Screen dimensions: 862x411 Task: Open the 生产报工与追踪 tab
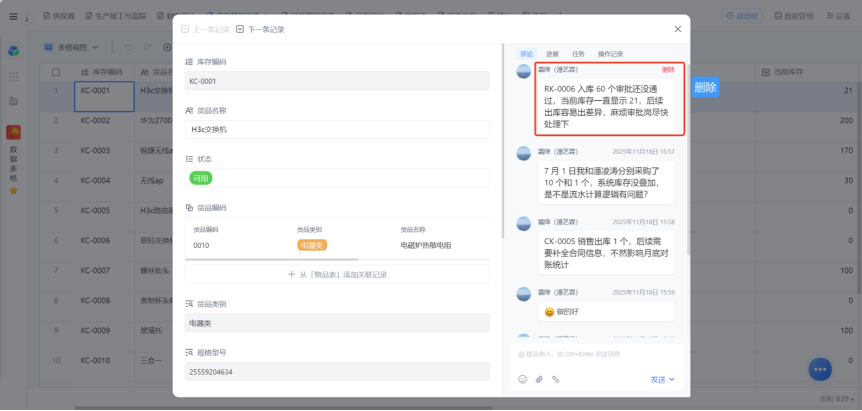point(115,16)
